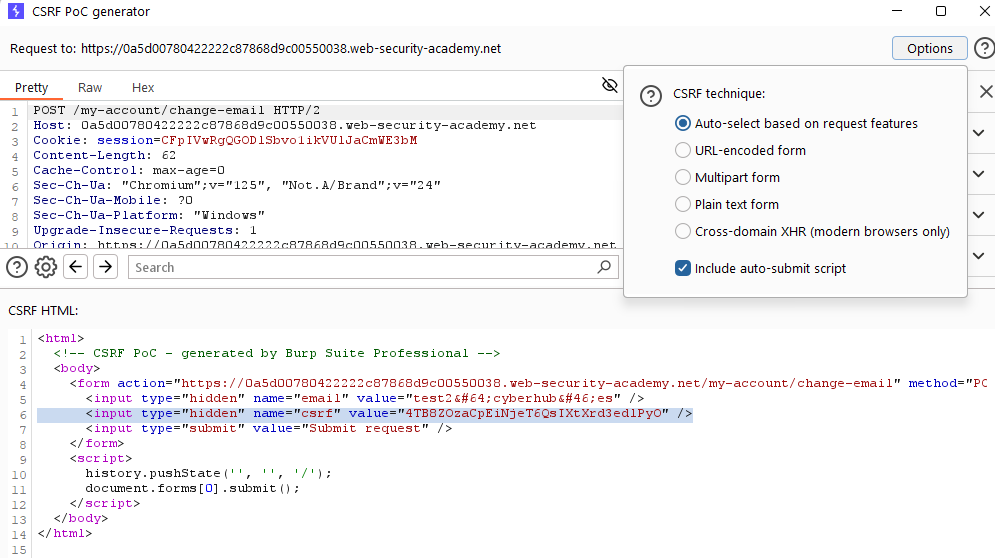Expand first inspector section chevron
995x558 pixels.
coord(979,133)
